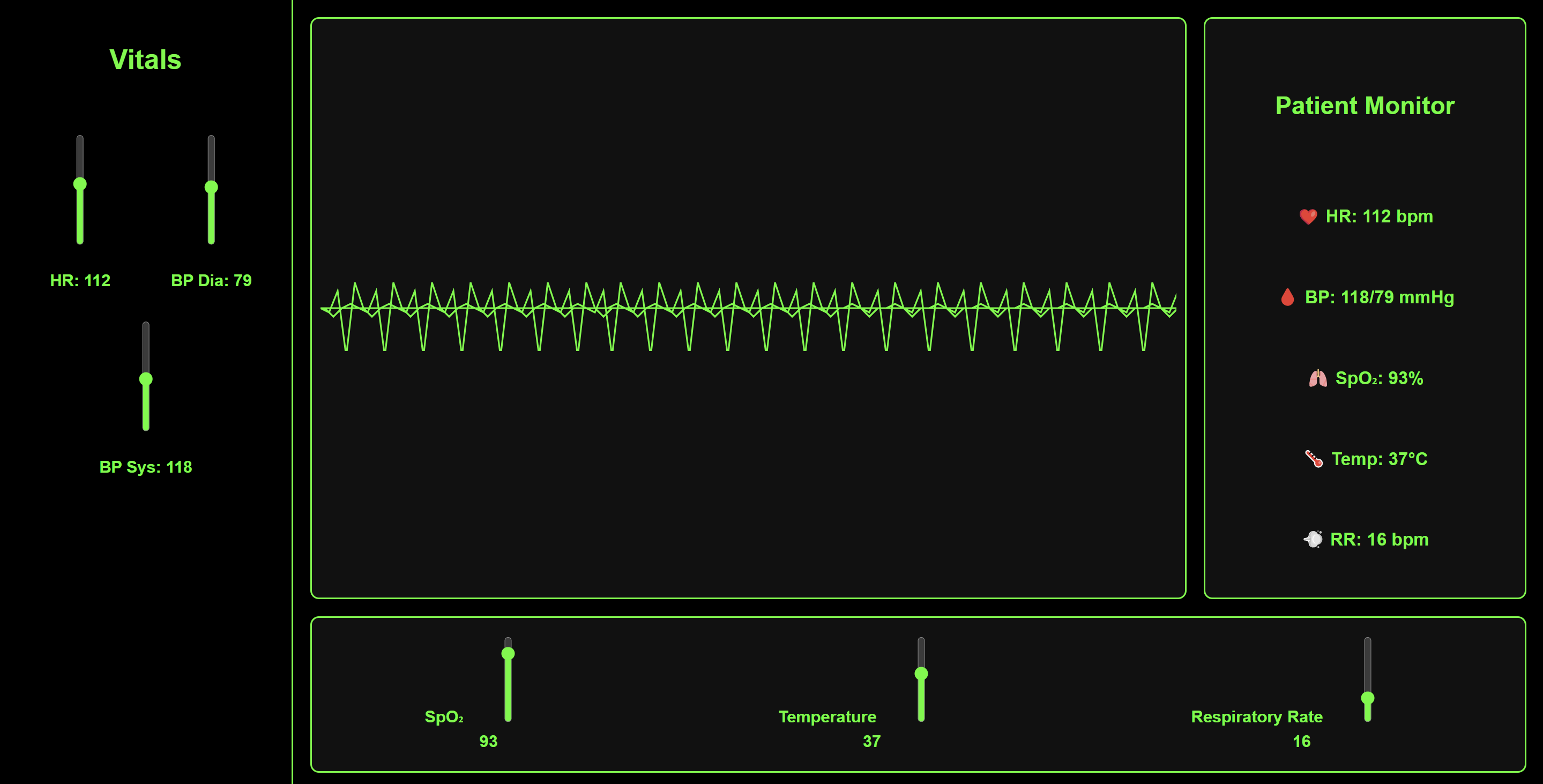
Task: Click the breath puff icon beside RR
Action: click(x=1313, y=540)
